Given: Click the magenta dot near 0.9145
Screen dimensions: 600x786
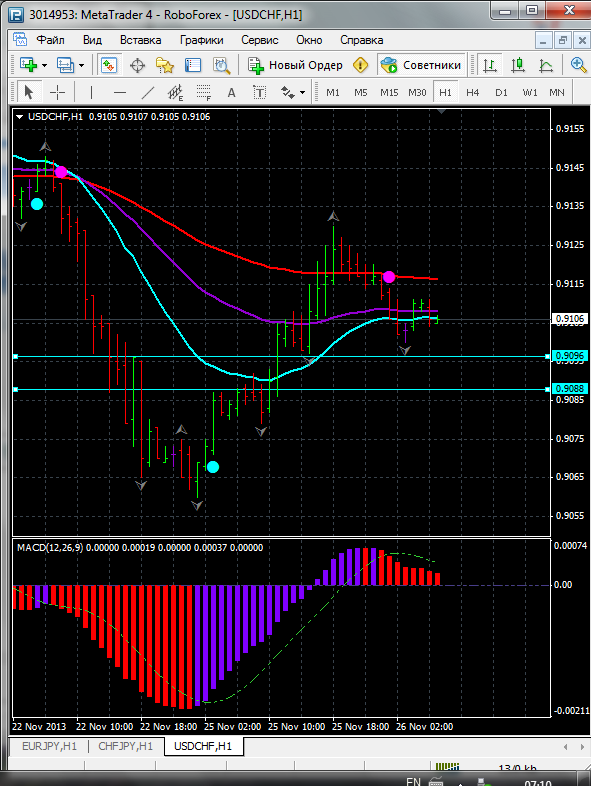Looking at the screenshot, I should (x=61, y=172).
